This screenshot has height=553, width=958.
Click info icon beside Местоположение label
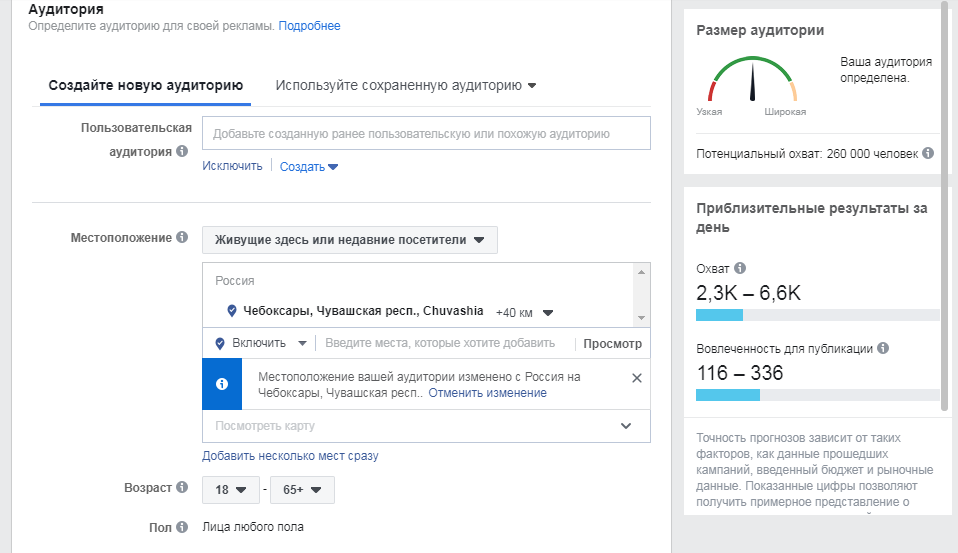[x=182, y=238]
